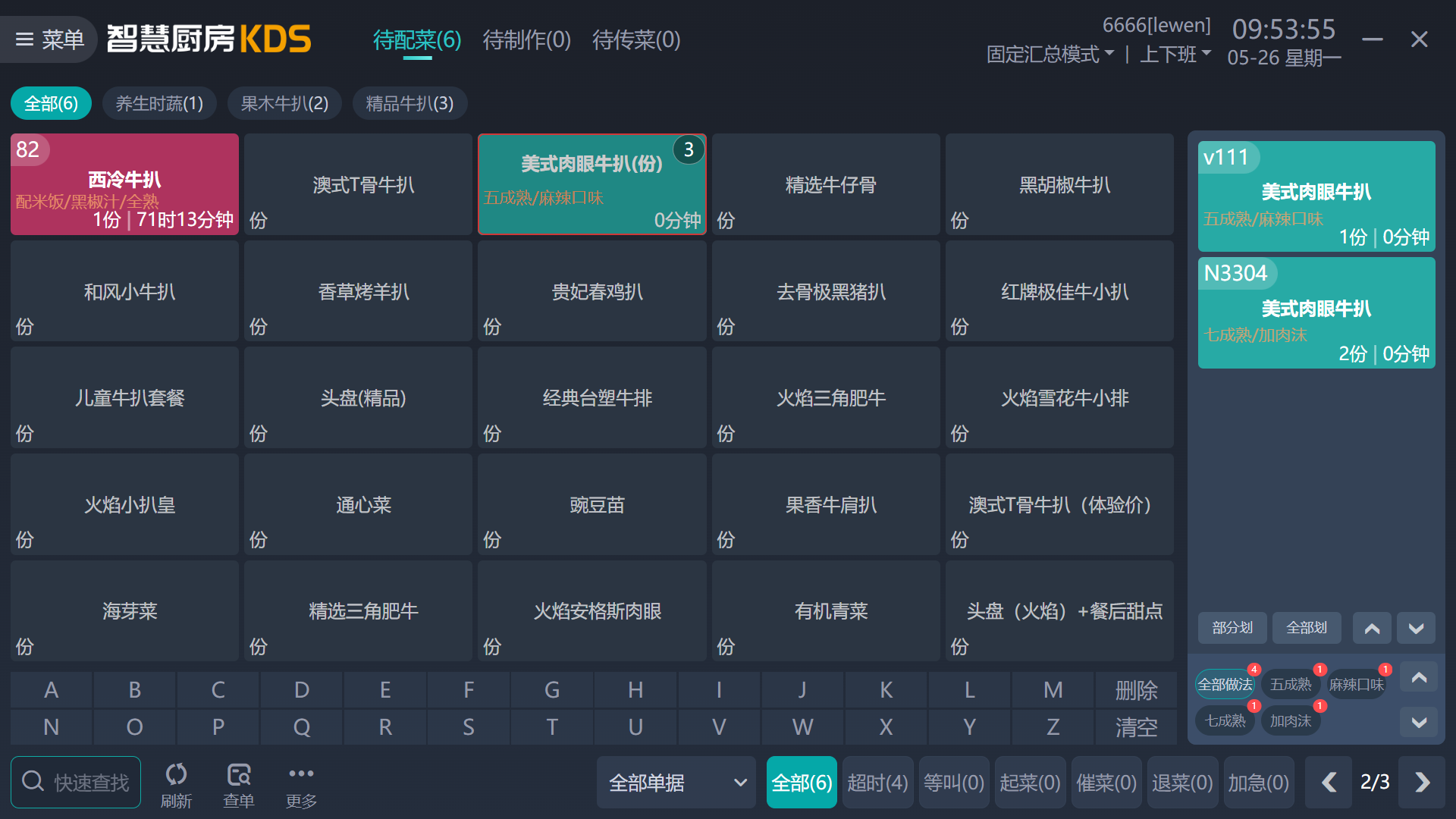Click letter M on letter pad
The height and width of the screenshot is (819, 1456).
coord(1053,690)
